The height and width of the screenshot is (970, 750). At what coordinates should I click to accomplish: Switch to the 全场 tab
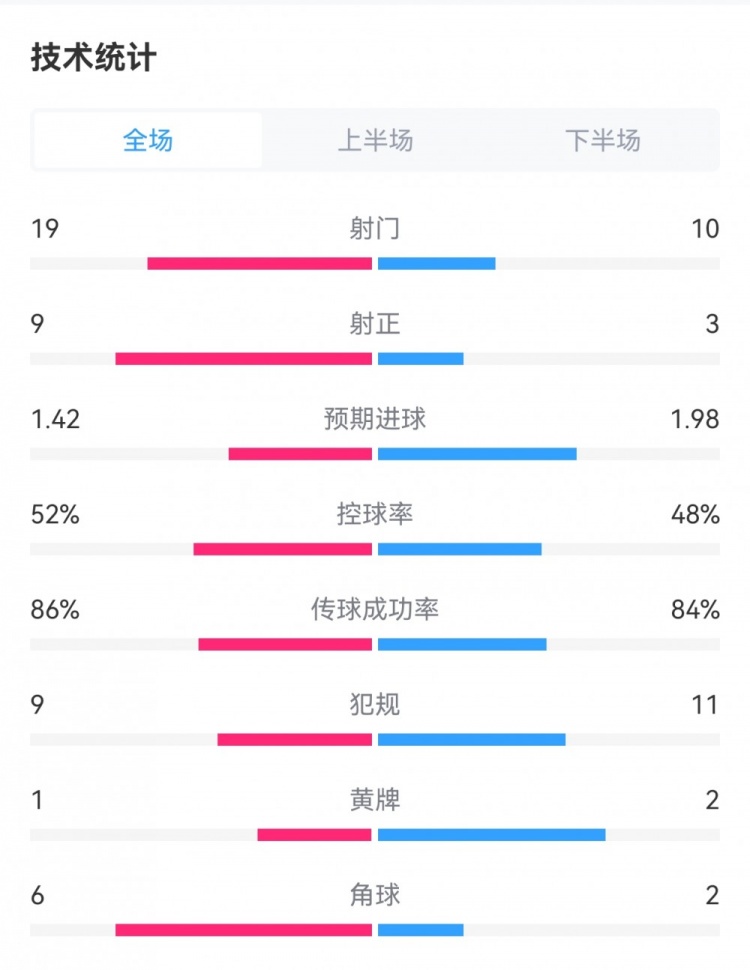(148, 140)
